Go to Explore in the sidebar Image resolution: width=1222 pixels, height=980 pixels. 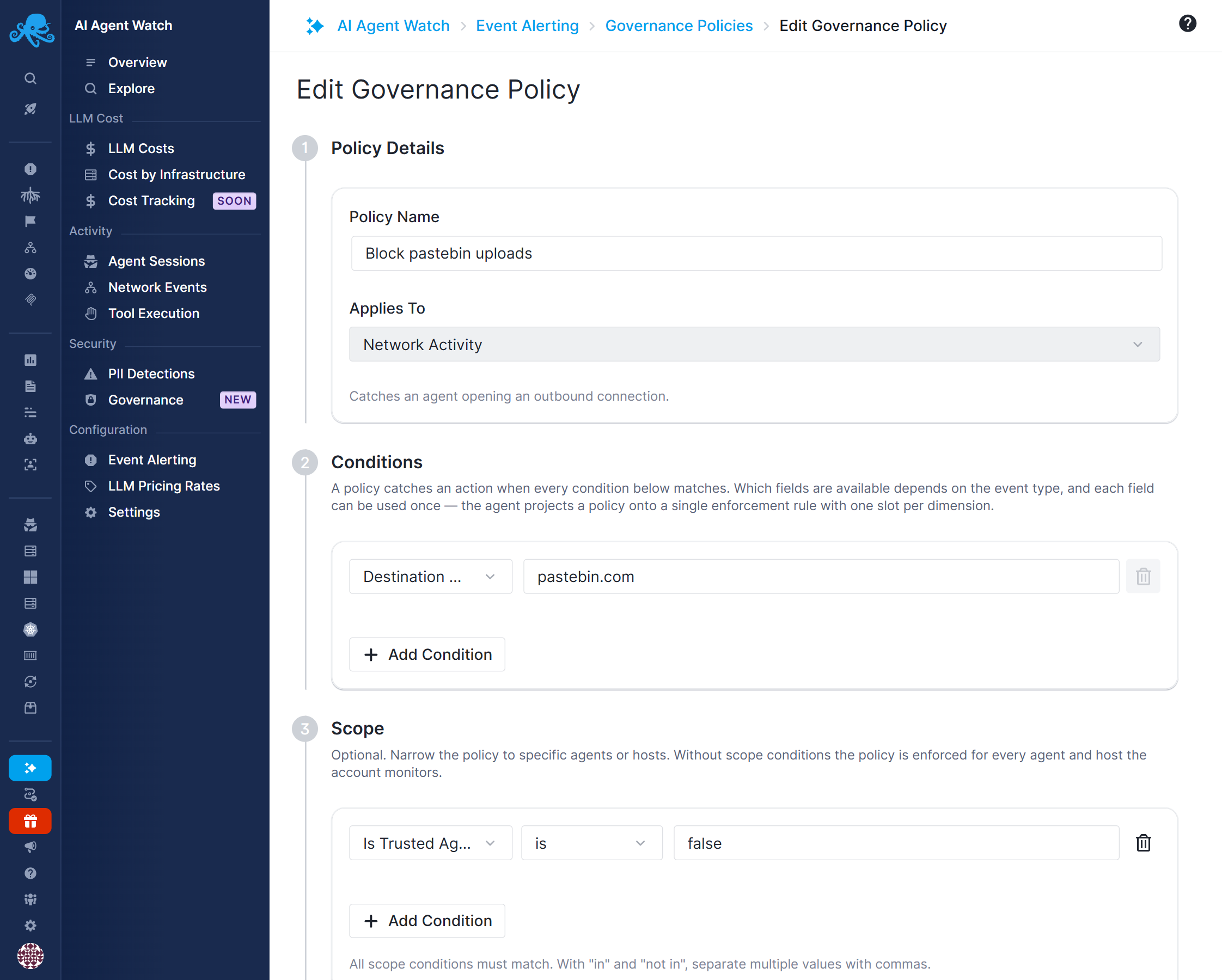coord(131,88)
